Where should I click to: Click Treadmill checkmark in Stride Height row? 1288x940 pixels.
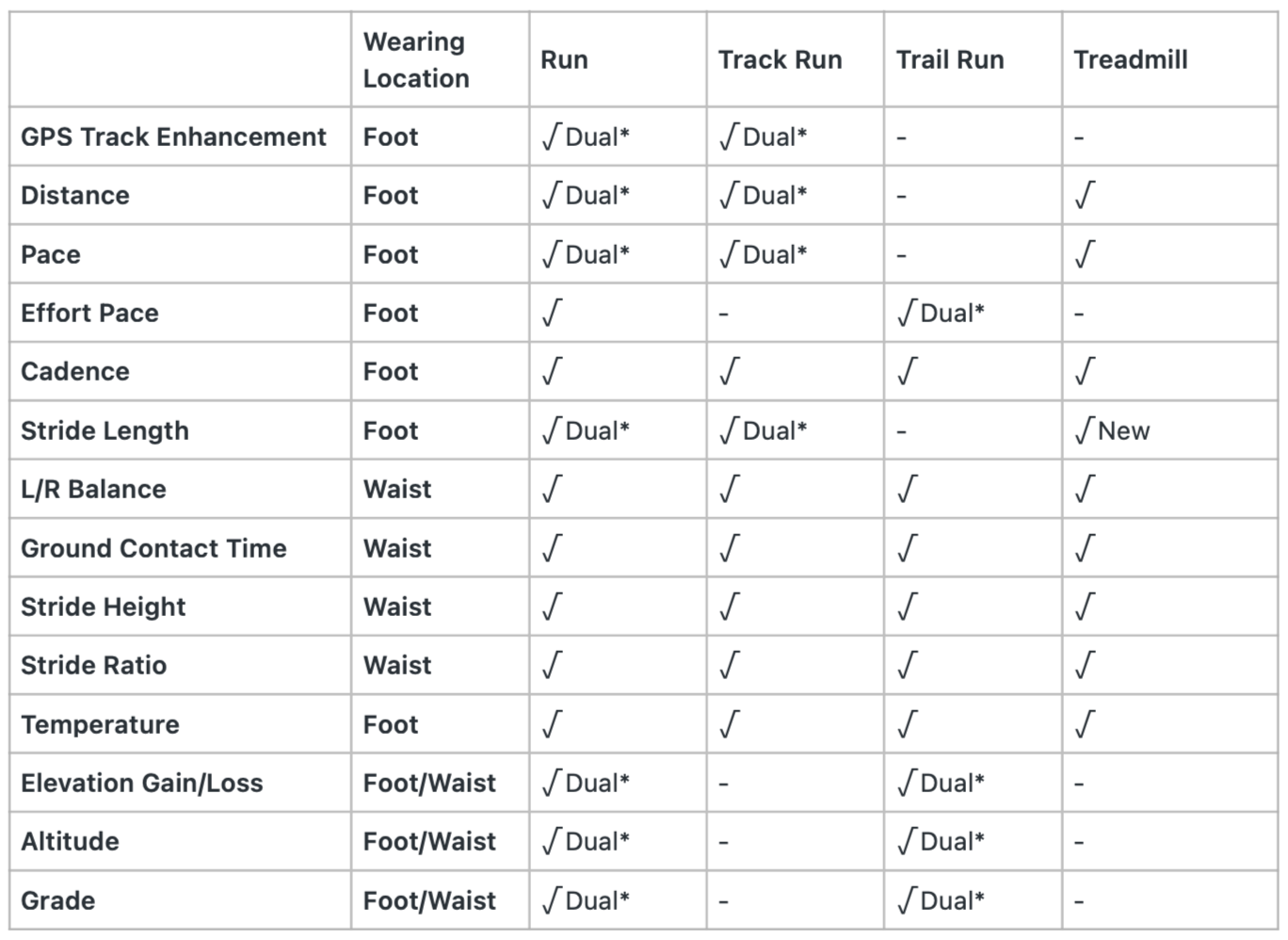pos(1086,608)
